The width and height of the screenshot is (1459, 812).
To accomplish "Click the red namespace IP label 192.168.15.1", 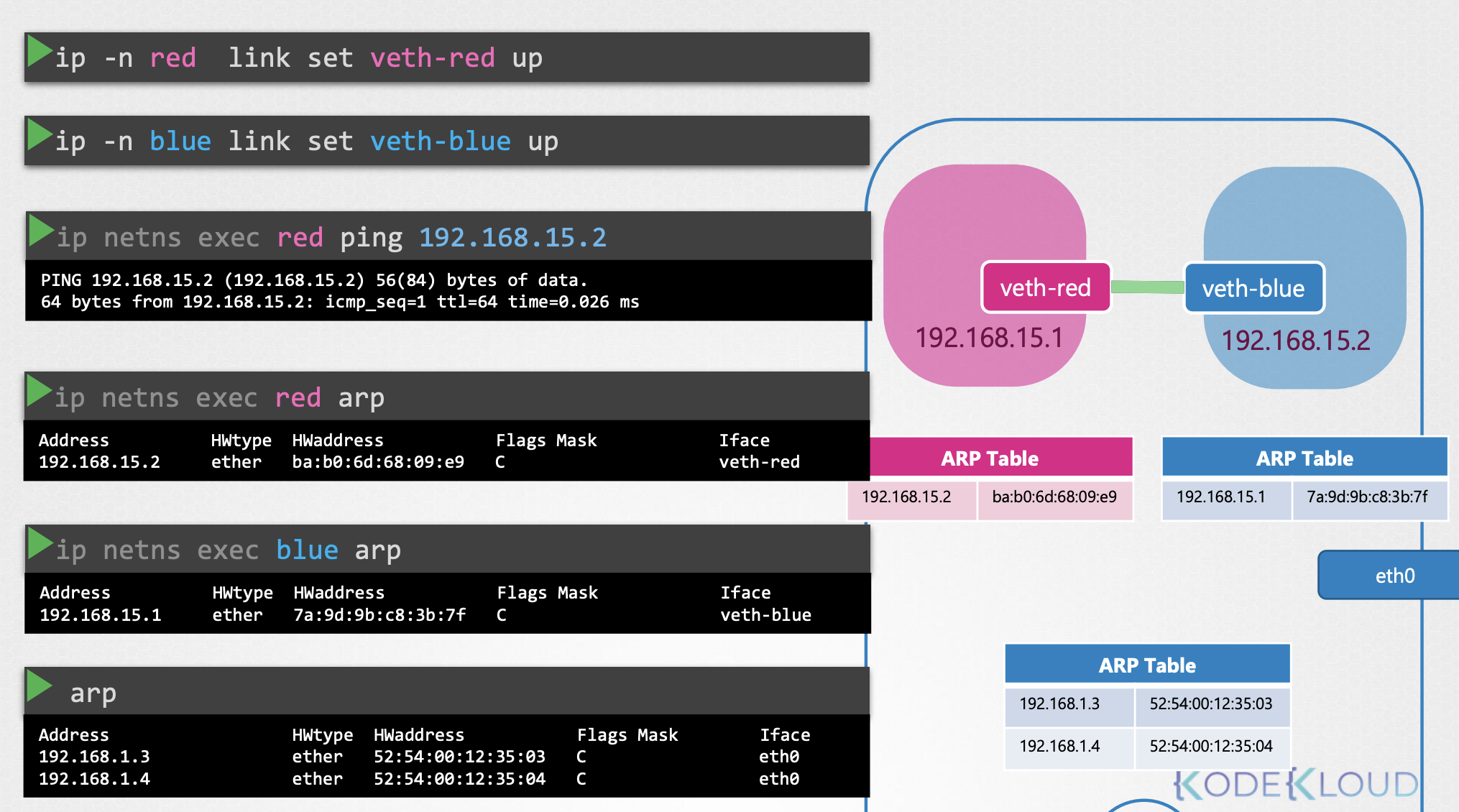I will tap(989, 338).
